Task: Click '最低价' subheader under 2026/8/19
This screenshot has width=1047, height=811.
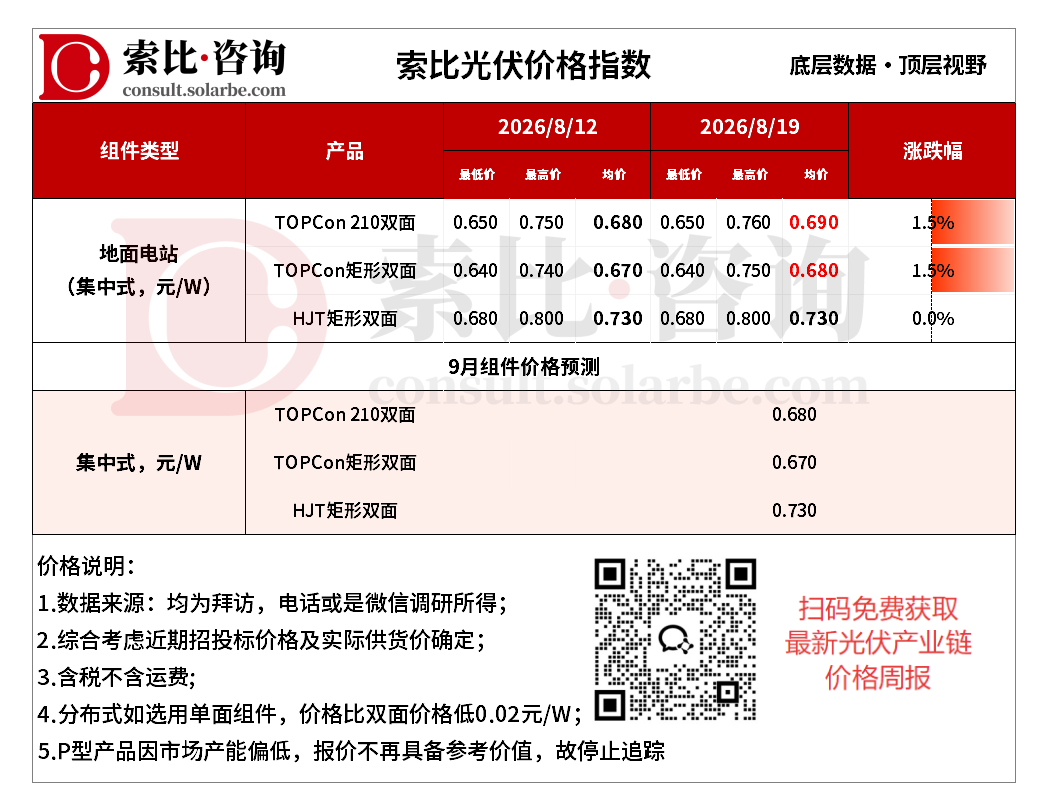Action: [x=684, y=175]
